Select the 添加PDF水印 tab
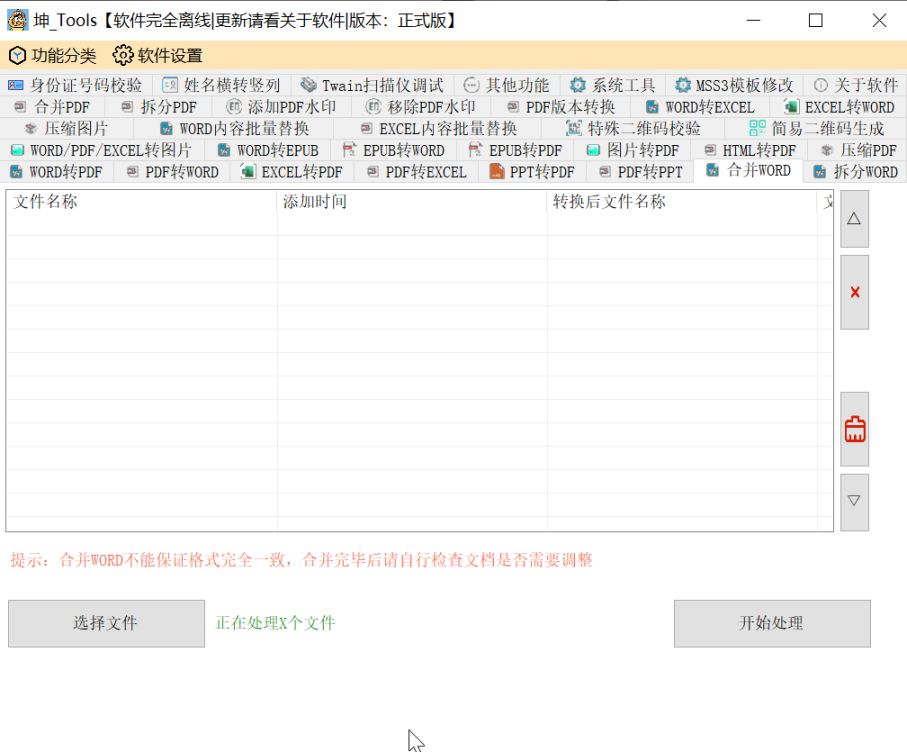The width and height of the screenshot is (907, 752). click(x=281, y=107)
